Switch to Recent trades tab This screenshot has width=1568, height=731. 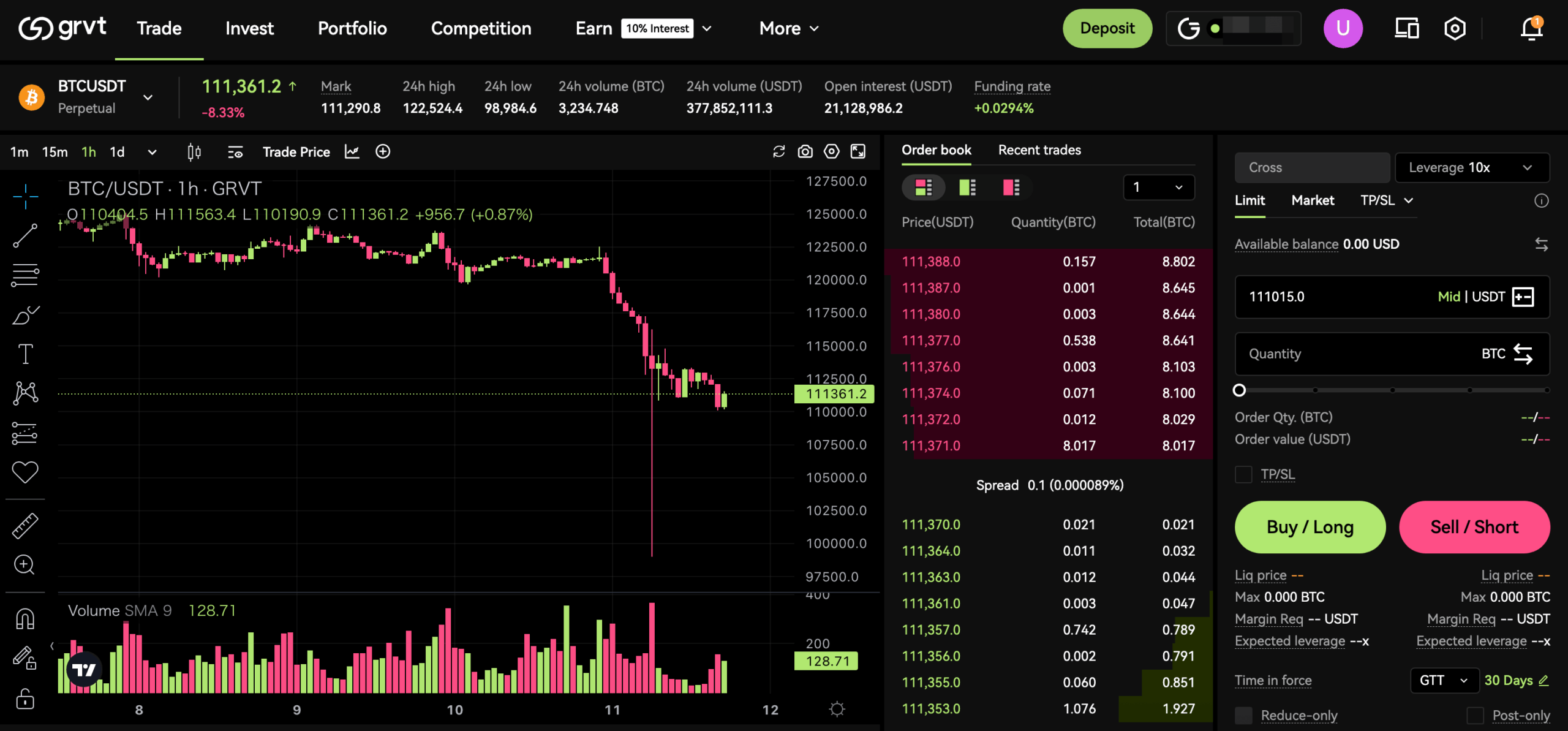point(1039,150)
